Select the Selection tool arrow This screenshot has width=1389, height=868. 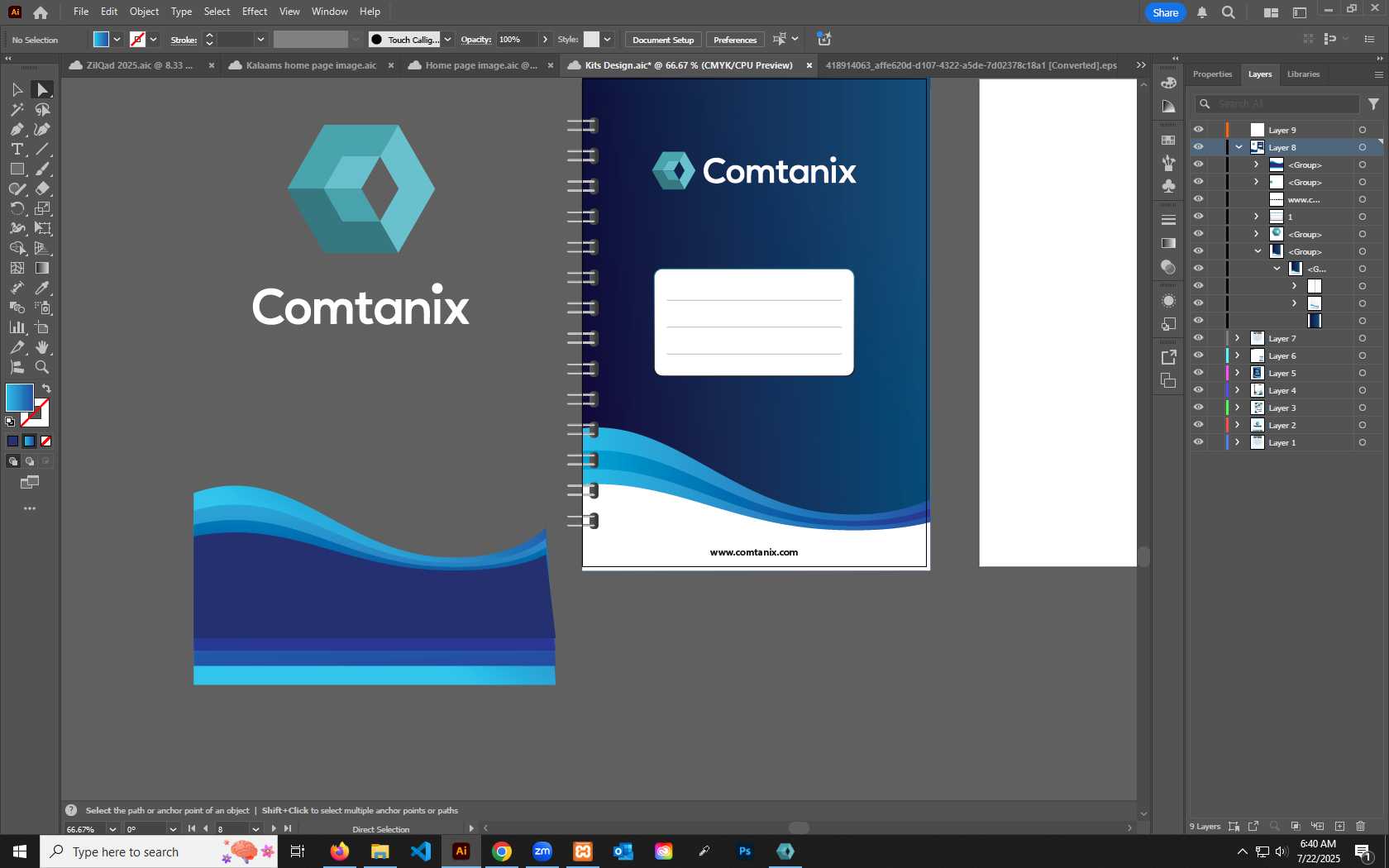pos(17,89)
